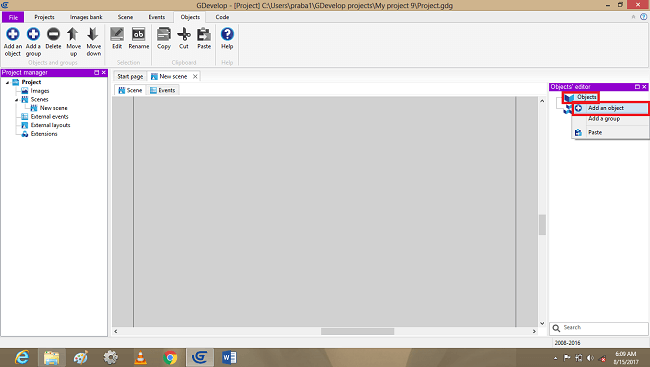Click the horizontal scrollbar thumb of scene
Viewport: 650px width, 367px height.
(357, 331)
